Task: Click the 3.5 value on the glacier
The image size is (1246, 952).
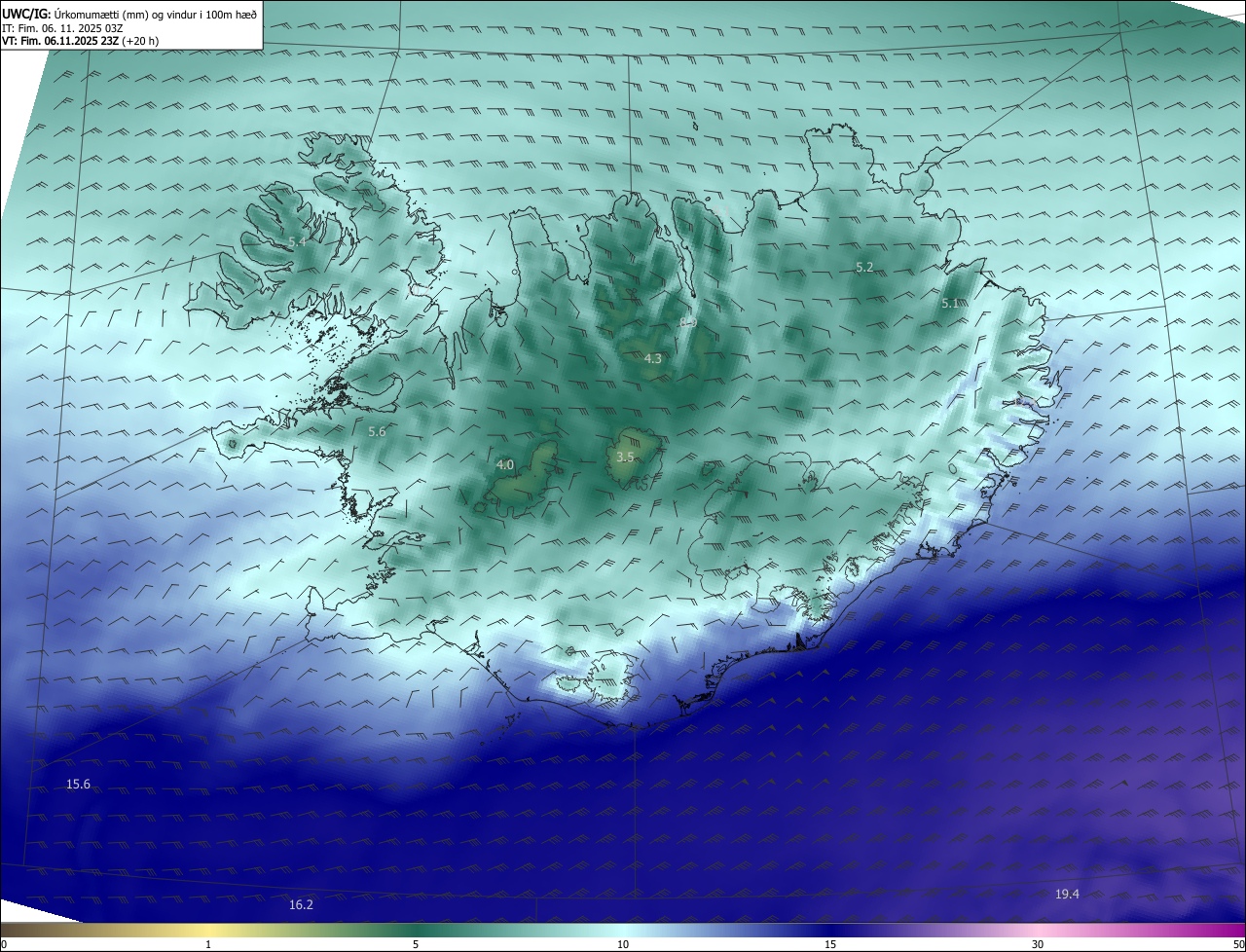Action: click(625, 457)
